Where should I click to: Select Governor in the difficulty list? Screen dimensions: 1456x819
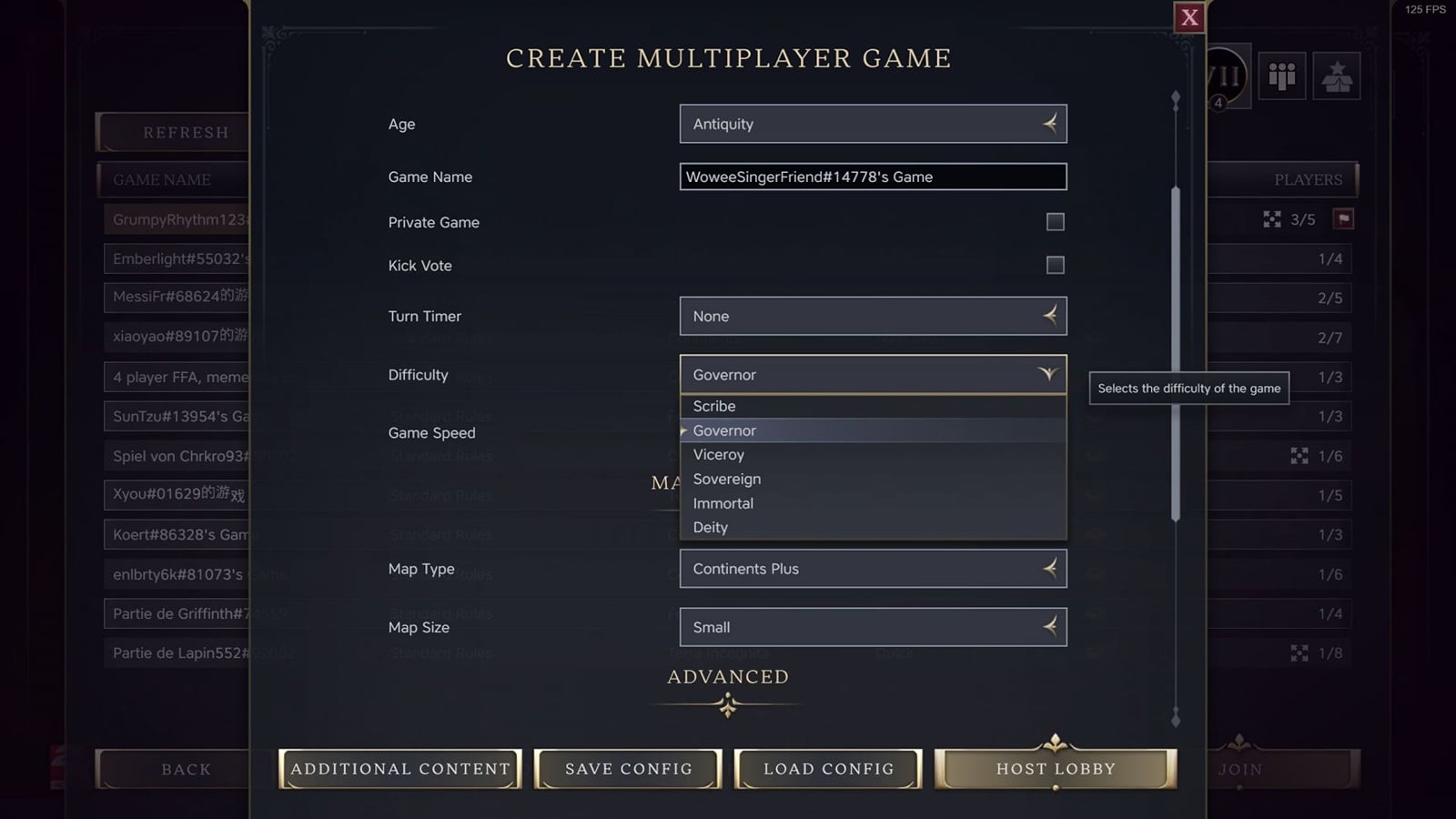(873, 430)
